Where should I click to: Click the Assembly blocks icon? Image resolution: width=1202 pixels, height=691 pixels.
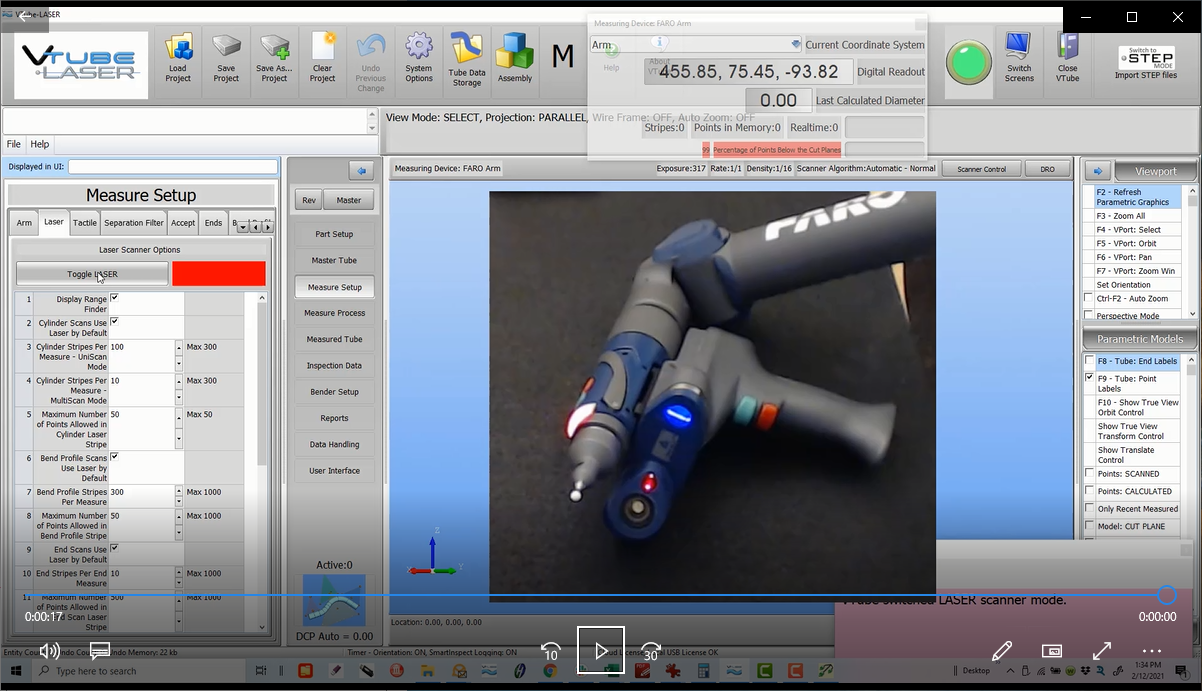515,62
